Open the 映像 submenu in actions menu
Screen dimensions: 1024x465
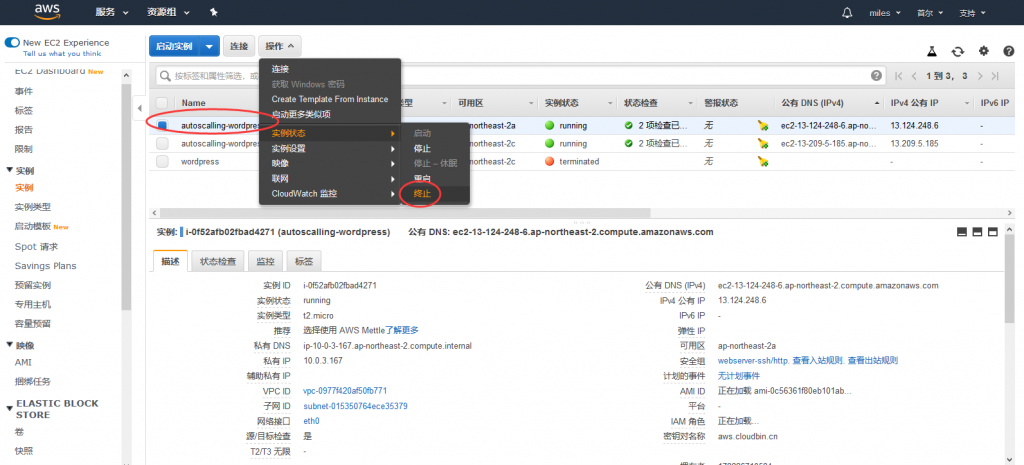330,163
